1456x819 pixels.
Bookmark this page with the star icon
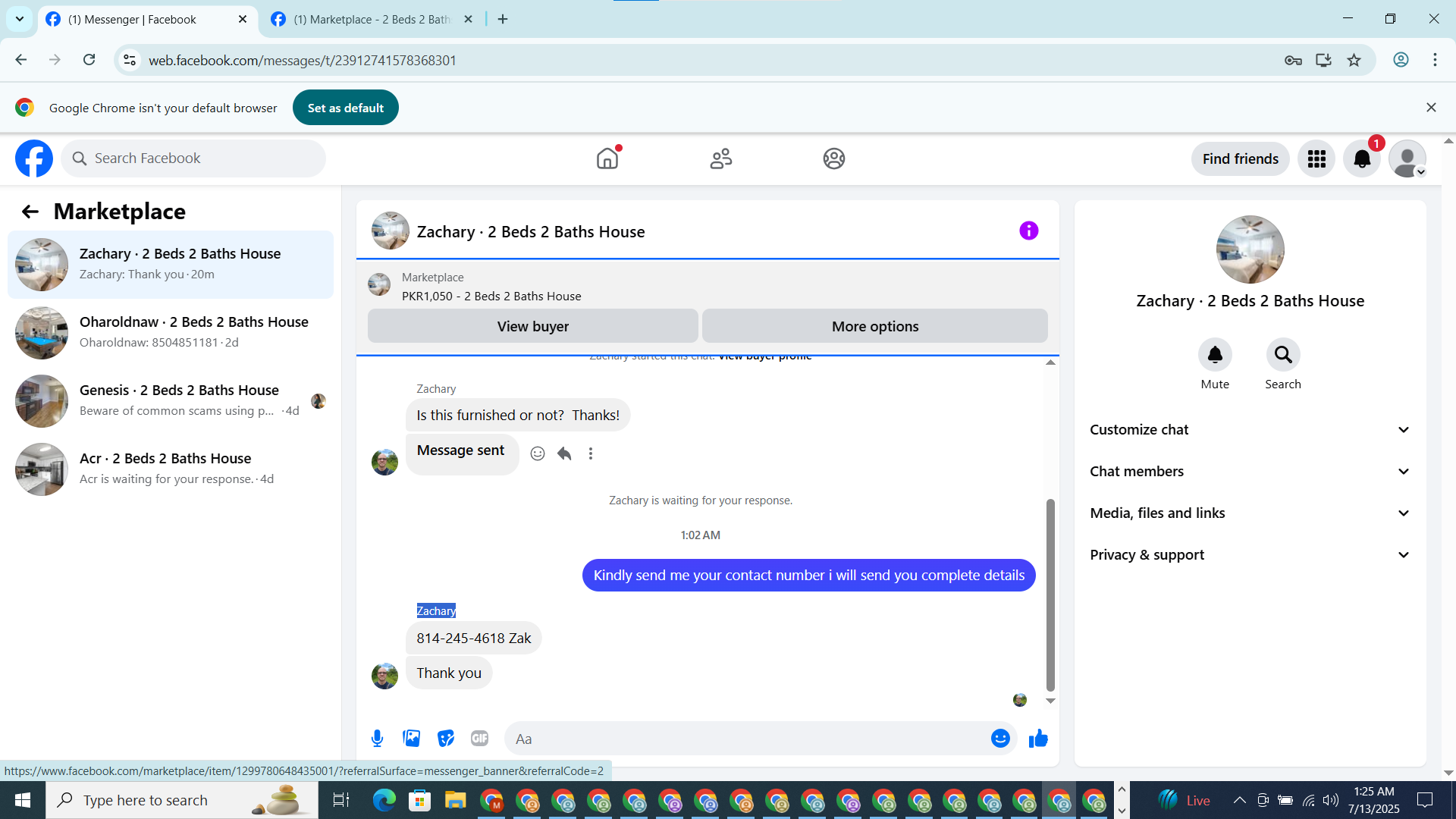(x=1354, y=60)
